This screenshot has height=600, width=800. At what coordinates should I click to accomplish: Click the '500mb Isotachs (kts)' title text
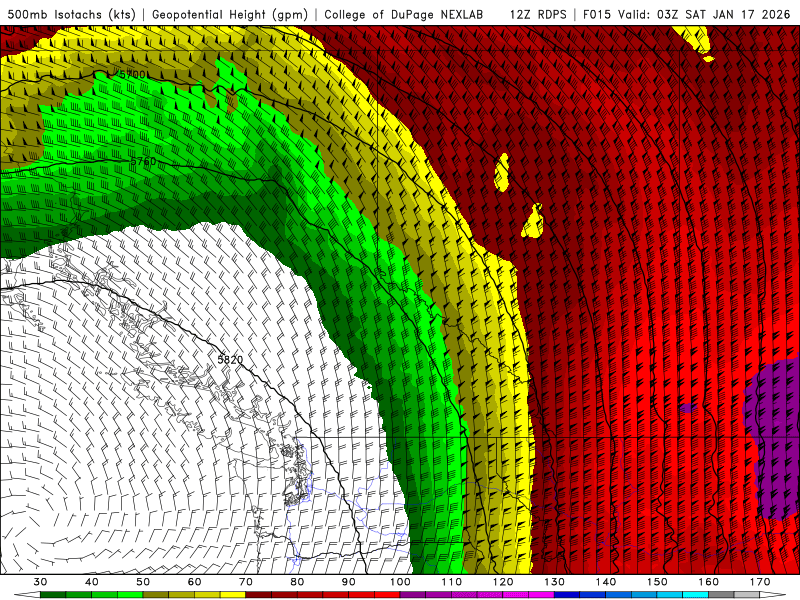[71, 14]
